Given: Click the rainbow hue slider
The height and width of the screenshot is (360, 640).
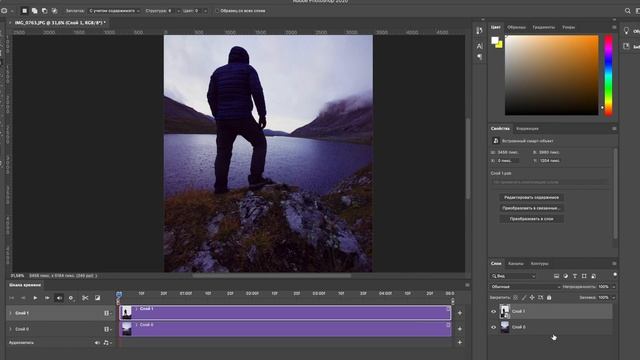Looking at the screenshot, I should [608, 75].
